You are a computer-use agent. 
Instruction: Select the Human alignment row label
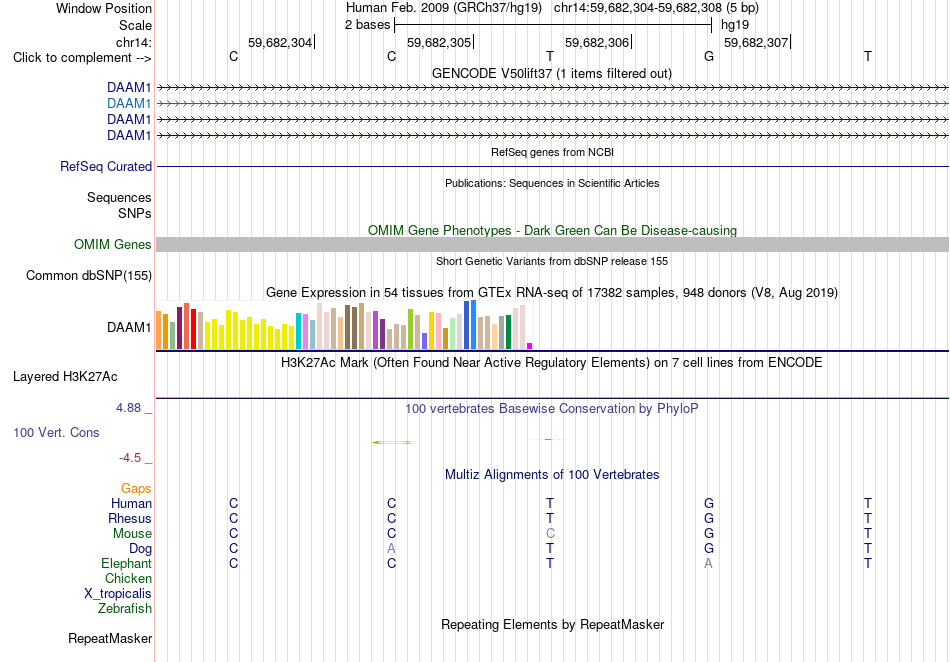tap(131, 503)
